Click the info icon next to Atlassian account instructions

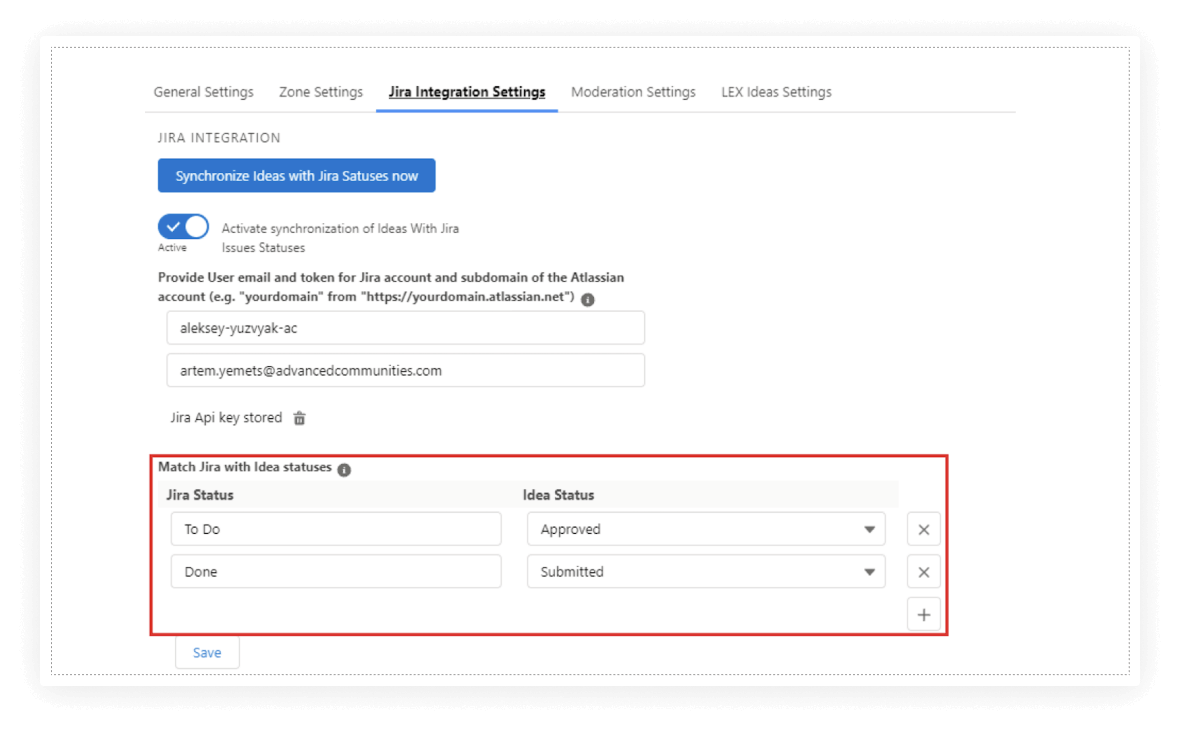coord(588,298)
